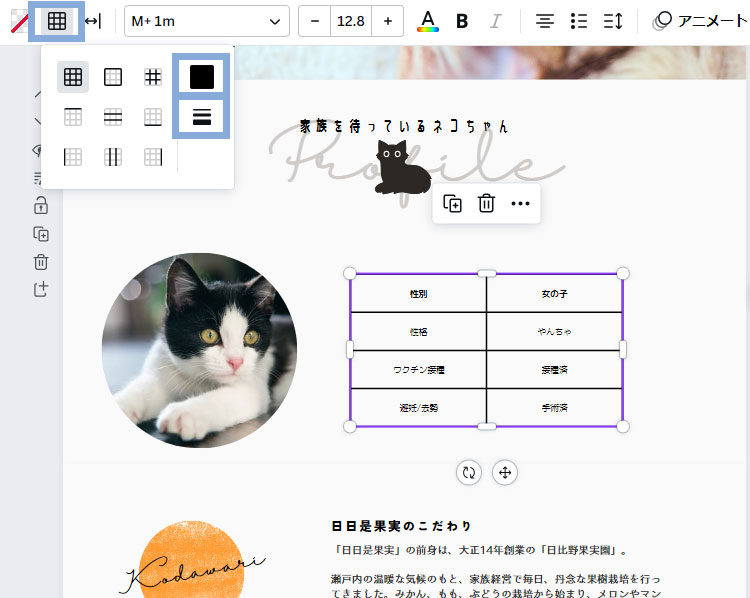Image resolution: width=750 pixels, height=598 pixels.
Task: Click the transparent background color icon
Action: pyautogui.click(x=19, y=22)
